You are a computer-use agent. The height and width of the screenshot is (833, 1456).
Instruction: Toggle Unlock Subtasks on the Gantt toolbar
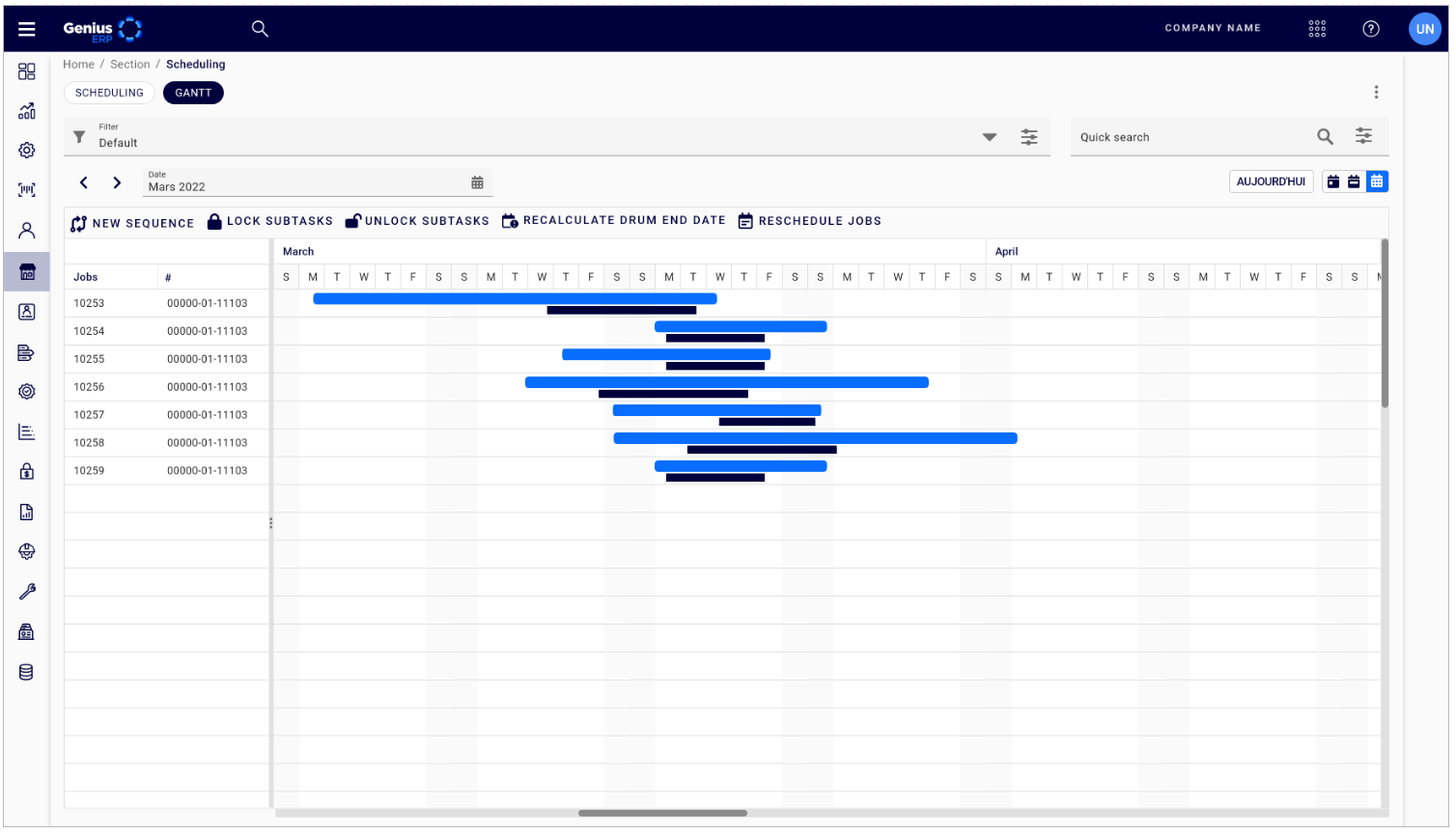click(416, 220)
